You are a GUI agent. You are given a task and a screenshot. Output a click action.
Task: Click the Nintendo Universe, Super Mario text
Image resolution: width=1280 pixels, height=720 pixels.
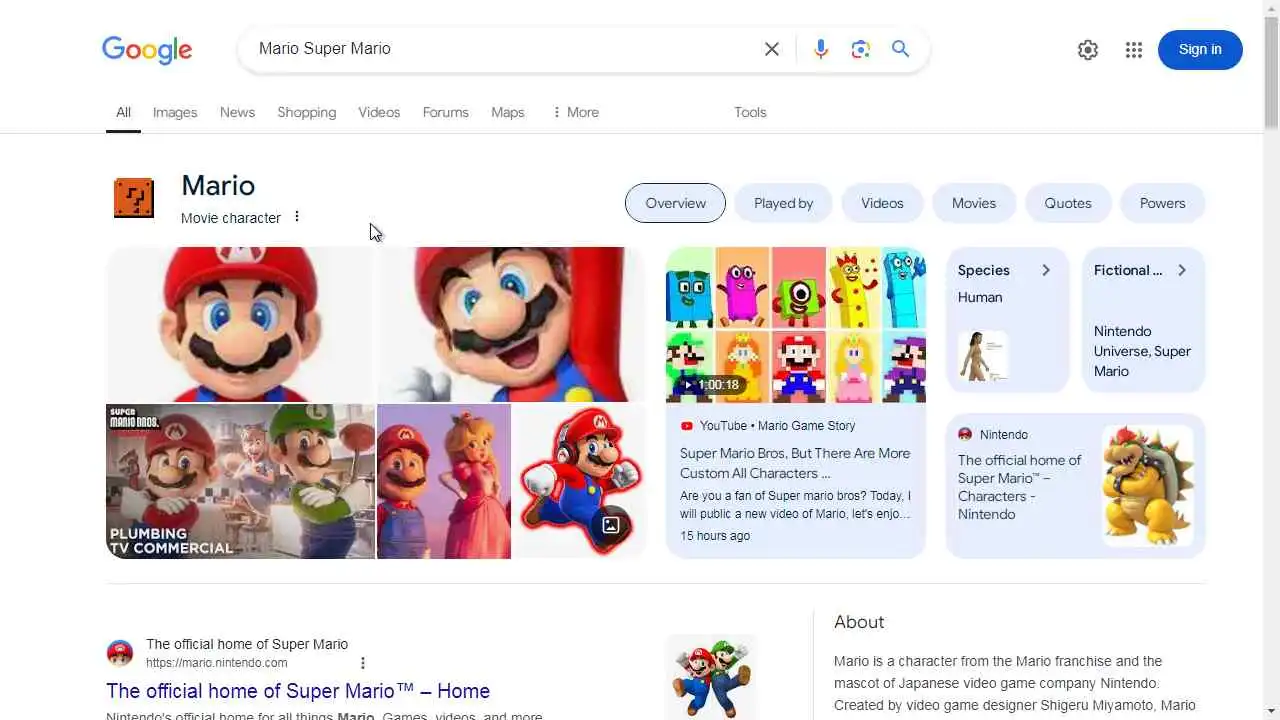pos(1142,351)
